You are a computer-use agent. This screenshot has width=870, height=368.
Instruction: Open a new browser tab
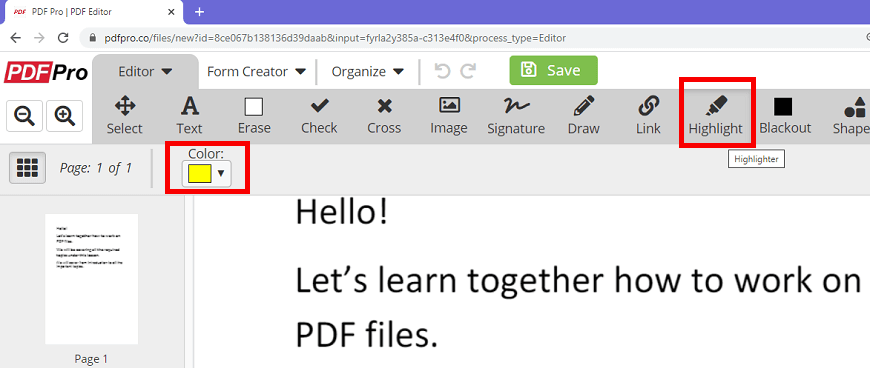click(x=200, y=11)
